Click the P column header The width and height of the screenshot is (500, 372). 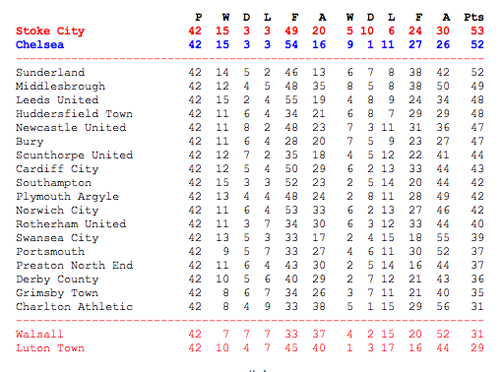[199, 17]
